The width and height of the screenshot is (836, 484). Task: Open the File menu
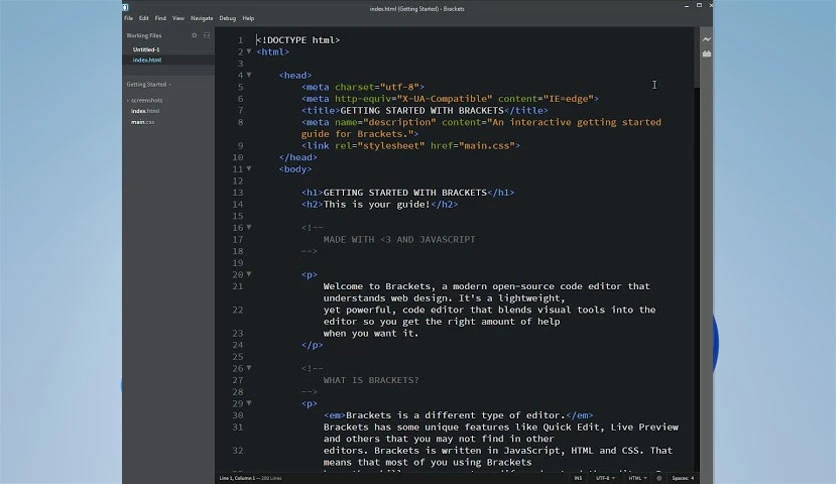128,18
